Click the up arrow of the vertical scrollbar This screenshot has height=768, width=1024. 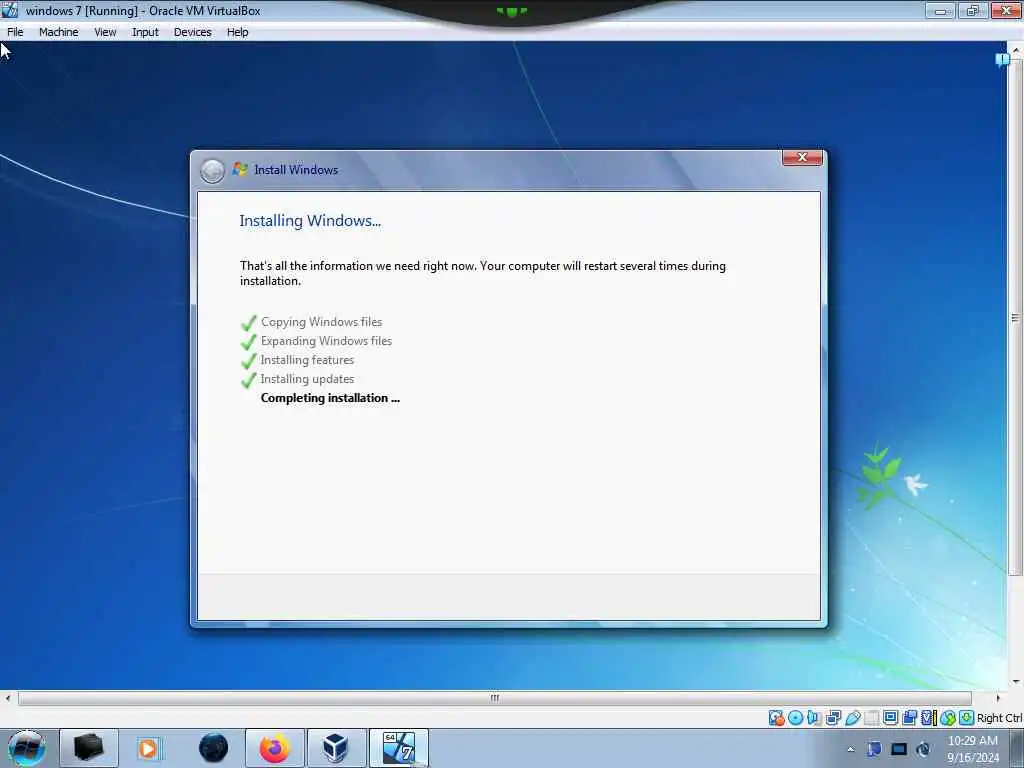[1016, 49]
